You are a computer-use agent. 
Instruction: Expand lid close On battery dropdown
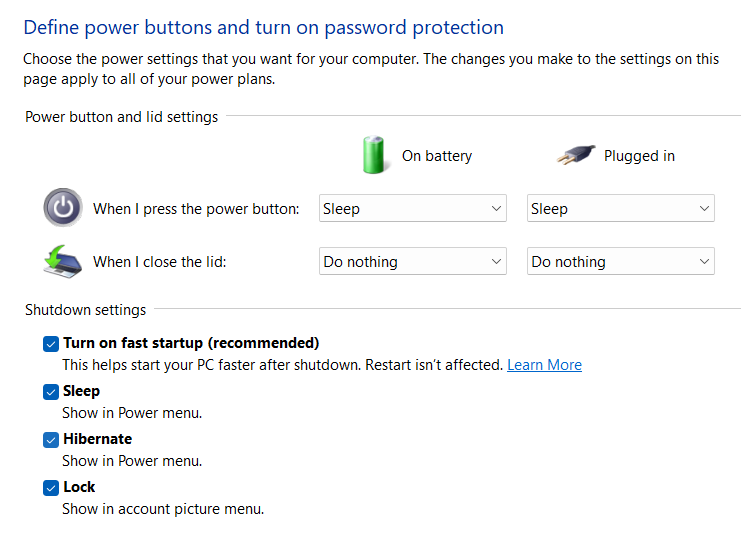point(412,262)
